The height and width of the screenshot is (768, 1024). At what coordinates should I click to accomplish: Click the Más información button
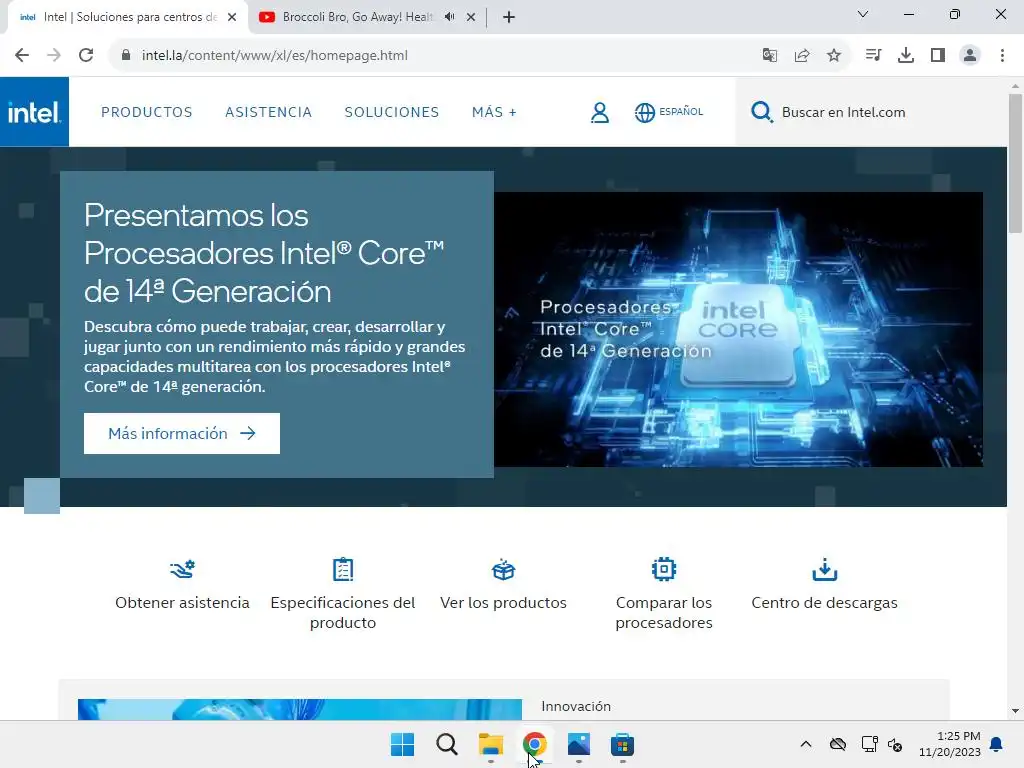tap(182, 434)
